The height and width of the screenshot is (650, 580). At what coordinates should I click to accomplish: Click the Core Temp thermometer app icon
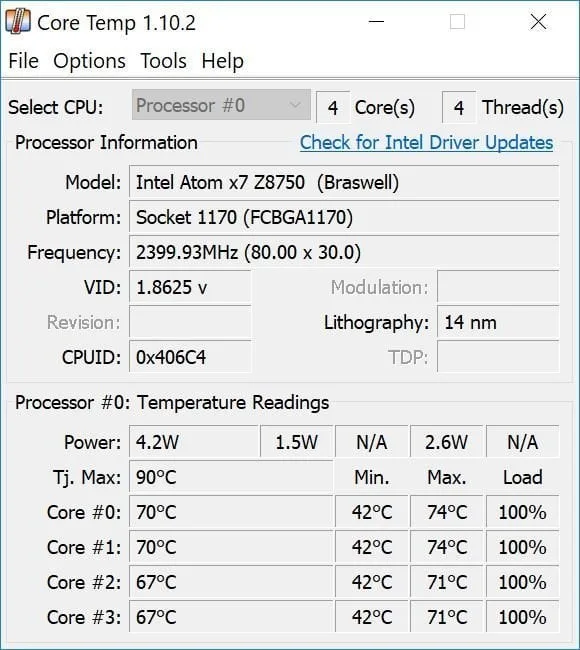point(18,22)
